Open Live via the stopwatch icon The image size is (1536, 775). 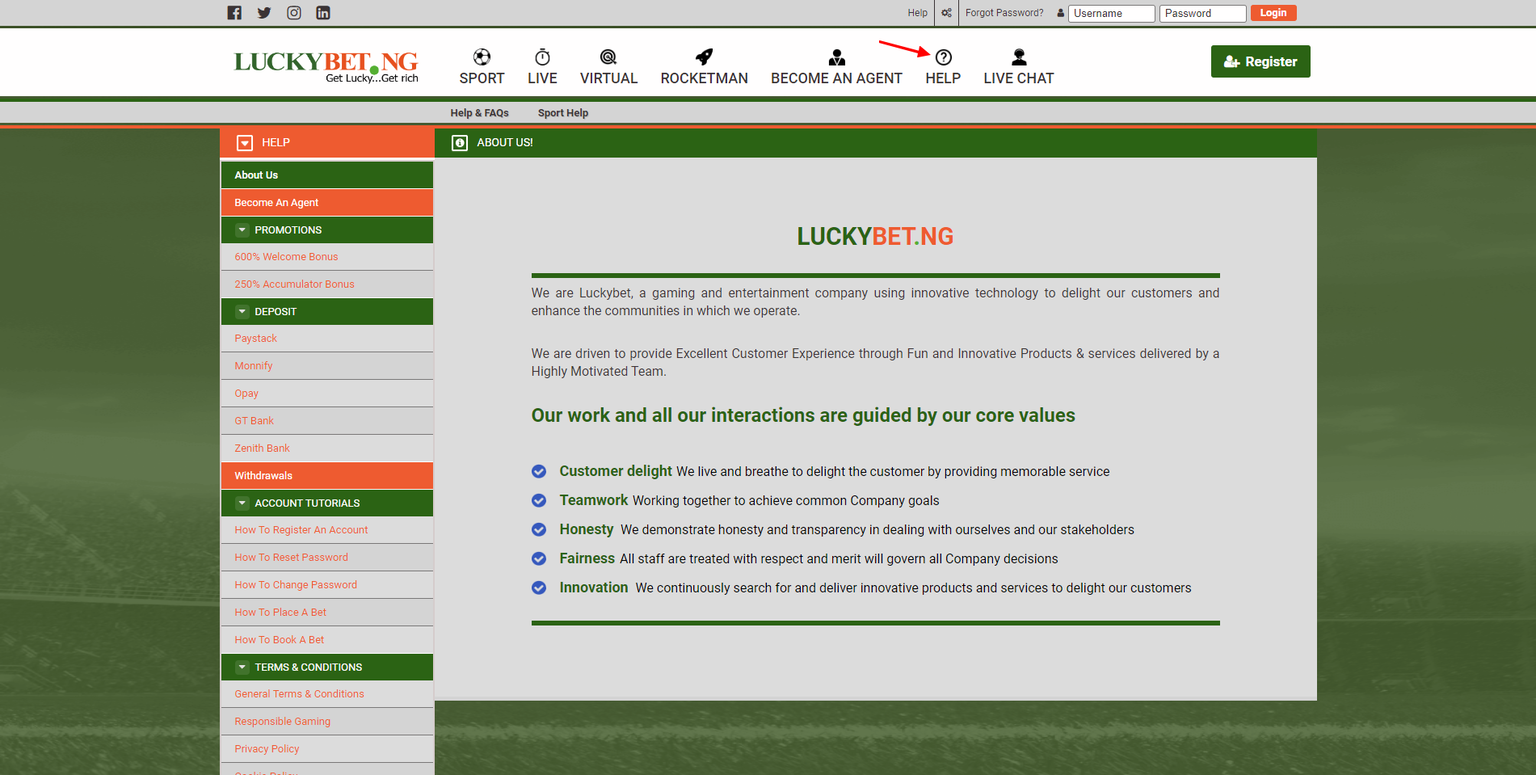tap(542, 57)
